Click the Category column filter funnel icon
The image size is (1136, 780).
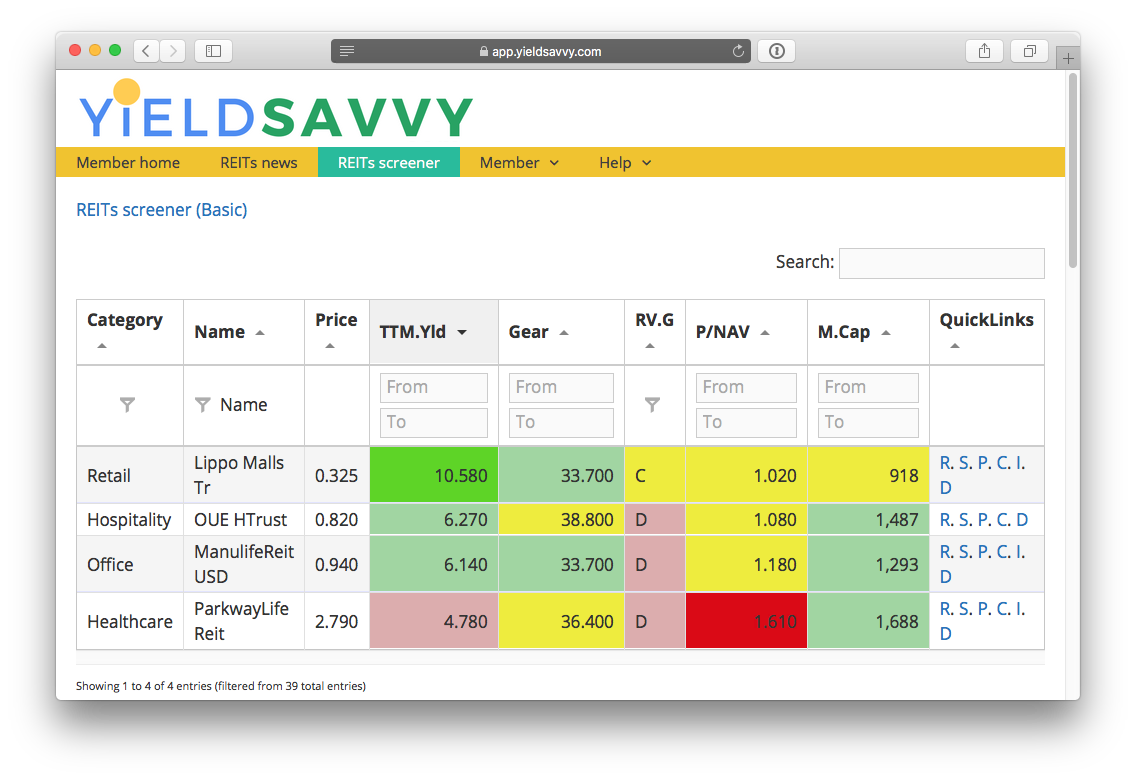[127, 405]
